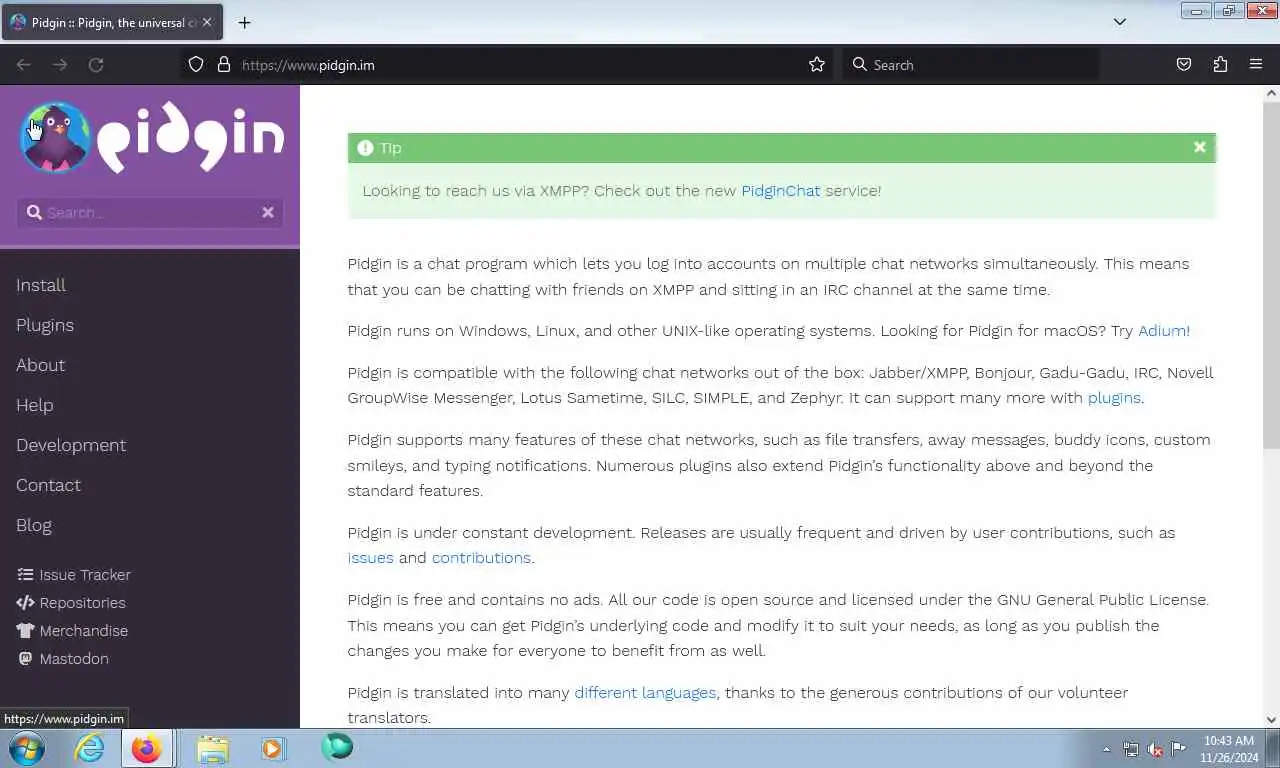
Task: Click the Issue Tracker list icon
Action: [25, 575]
